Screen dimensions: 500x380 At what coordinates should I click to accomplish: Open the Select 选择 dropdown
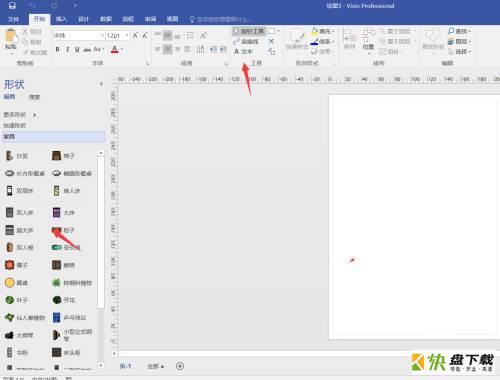(460, 52)
